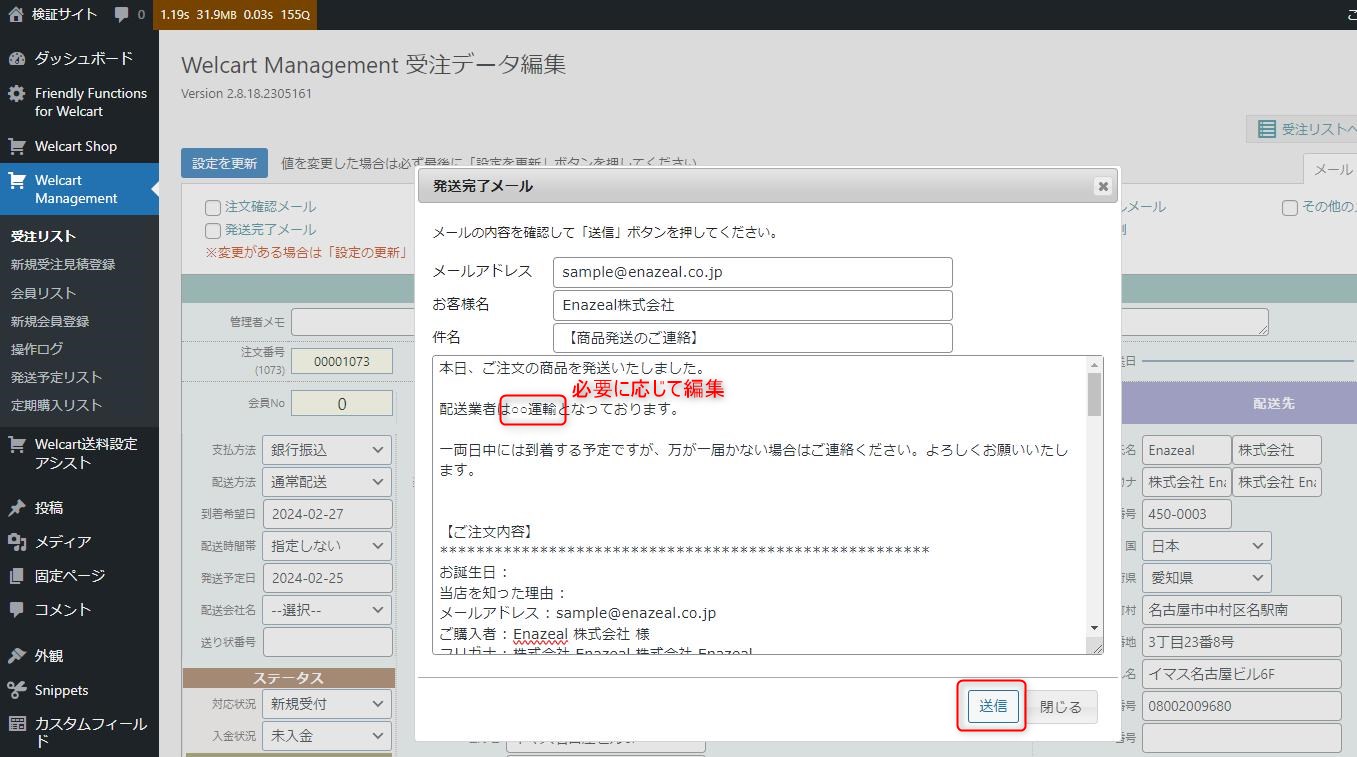Click the Welcart Shop cart icon
Viewport: 1357px width, 757px height.
pos(17,146)
